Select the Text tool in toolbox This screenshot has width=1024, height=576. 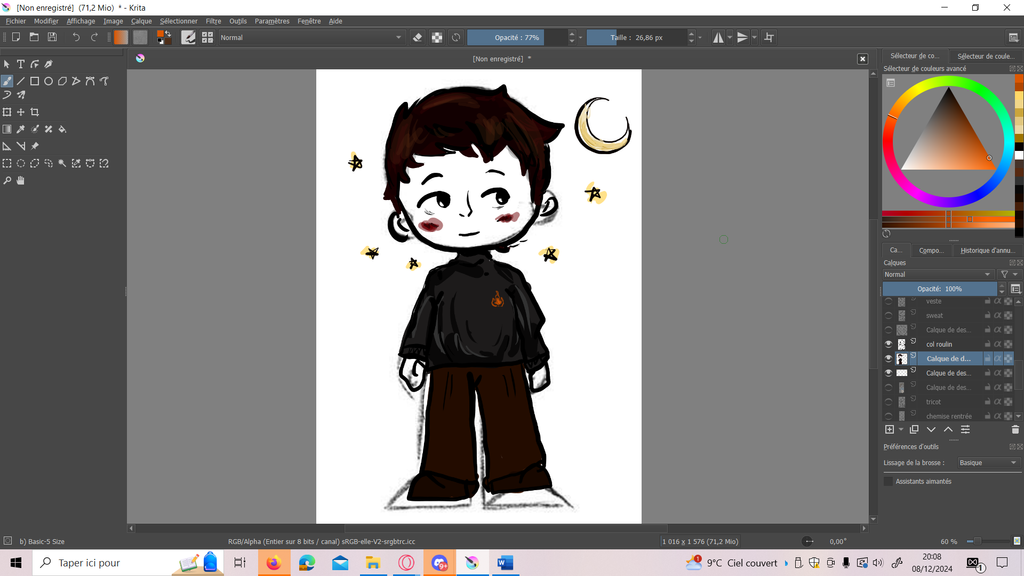pyautogui.click(x=20, y=64)
